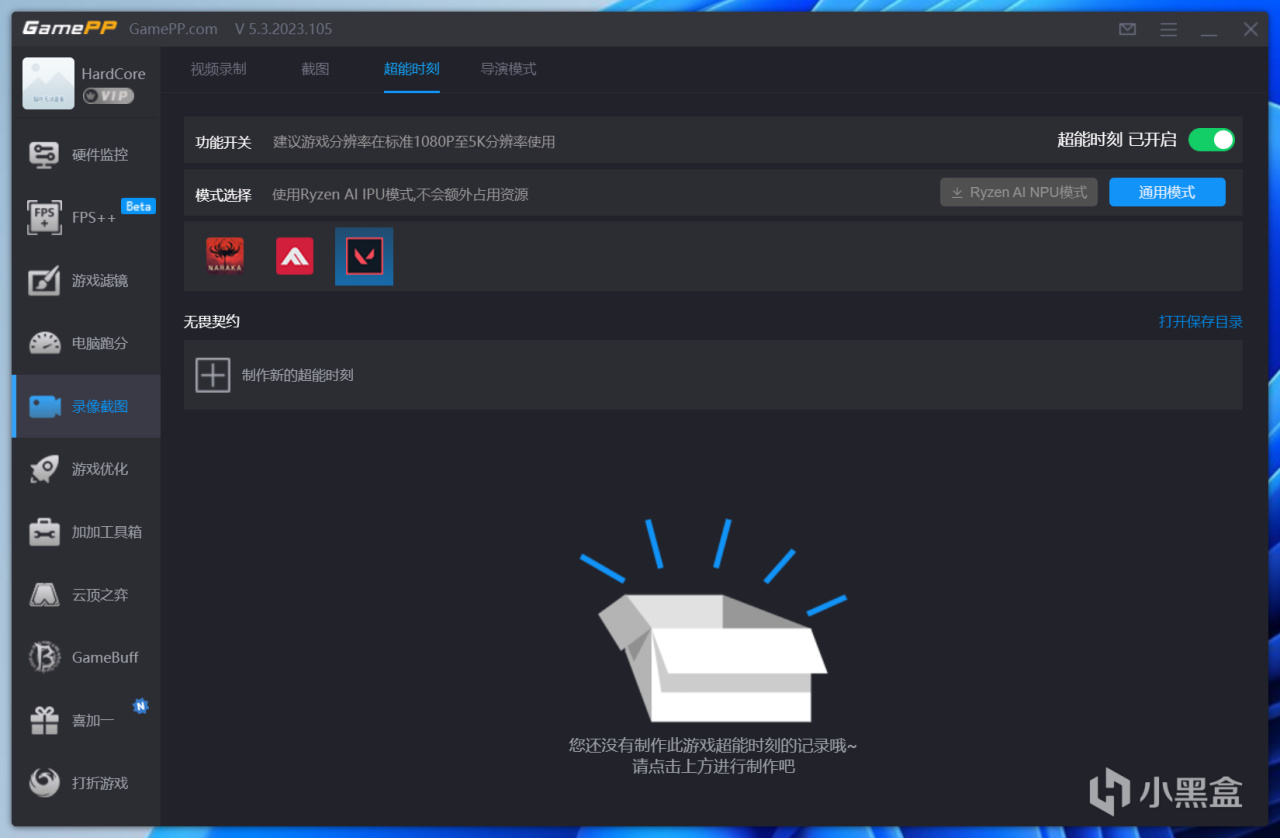Click the 录像截图 camera icon

click(44, 407)
